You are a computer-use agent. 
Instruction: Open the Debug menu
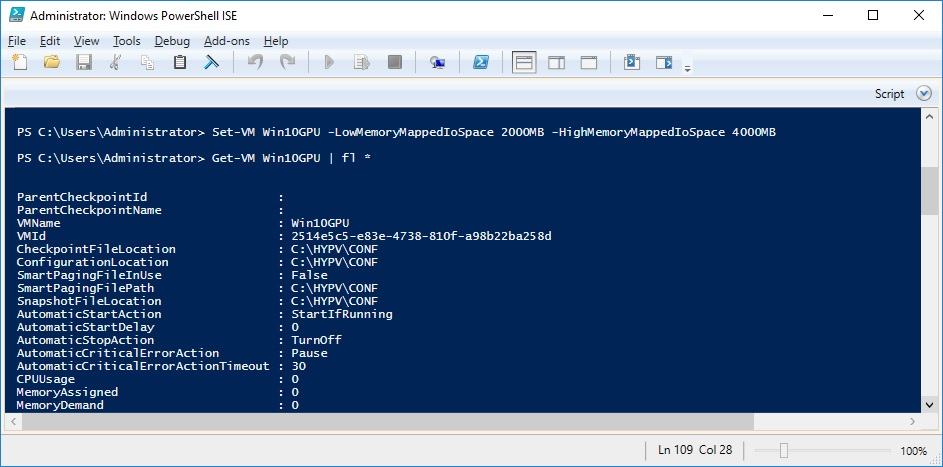[172, 41]
